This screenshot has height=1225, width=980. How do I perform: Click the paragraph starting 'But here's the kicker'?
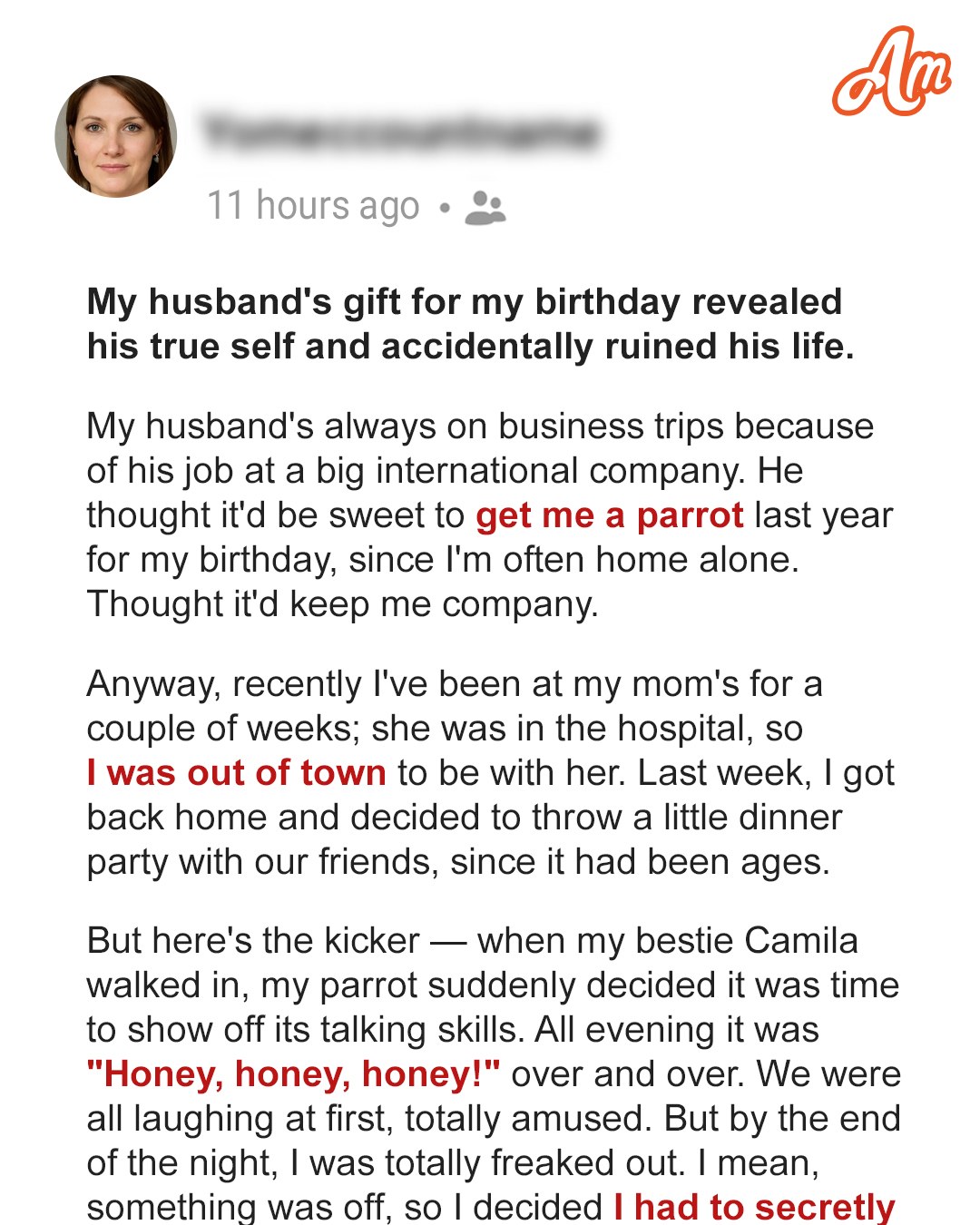494,1074
